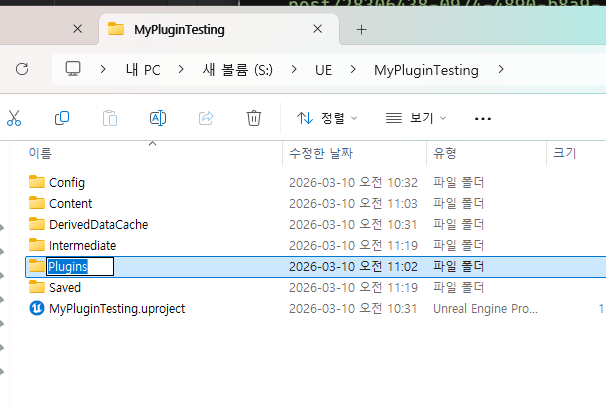This screenshot has height=407, width=606.
Task: Switch to the MyPluginTesting tab
Action: pyautogui.click(x=219, y=29)
